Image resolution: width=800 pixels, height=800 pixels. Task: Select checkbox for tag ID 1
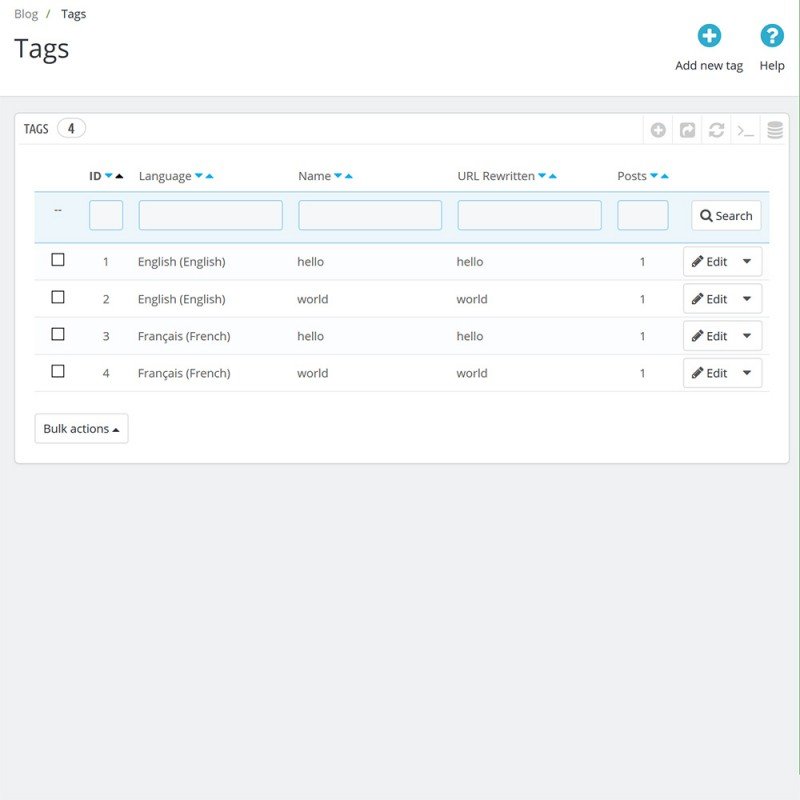58,260
